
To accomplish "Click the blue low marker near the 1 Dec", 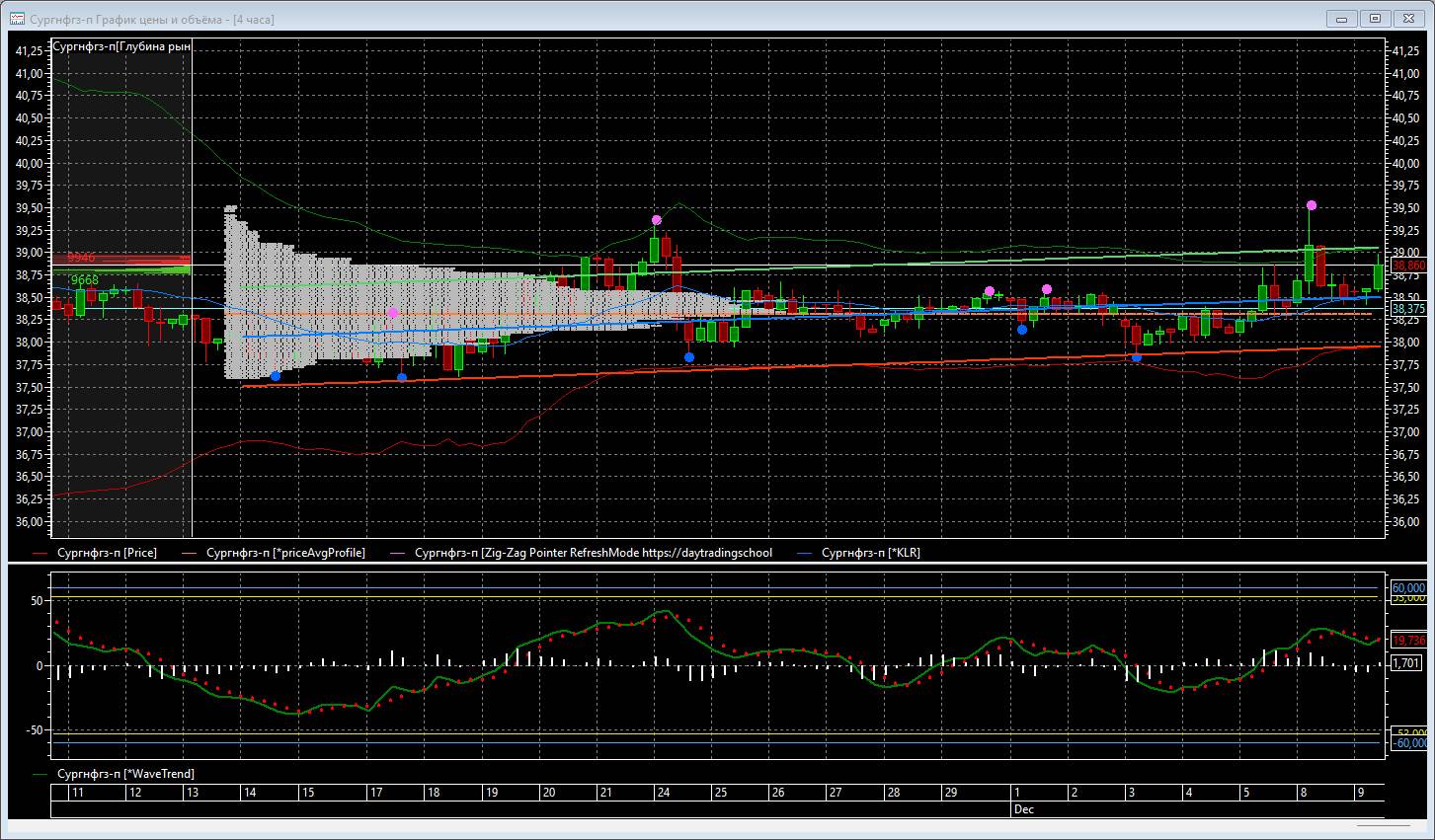I will [1022, 330].
